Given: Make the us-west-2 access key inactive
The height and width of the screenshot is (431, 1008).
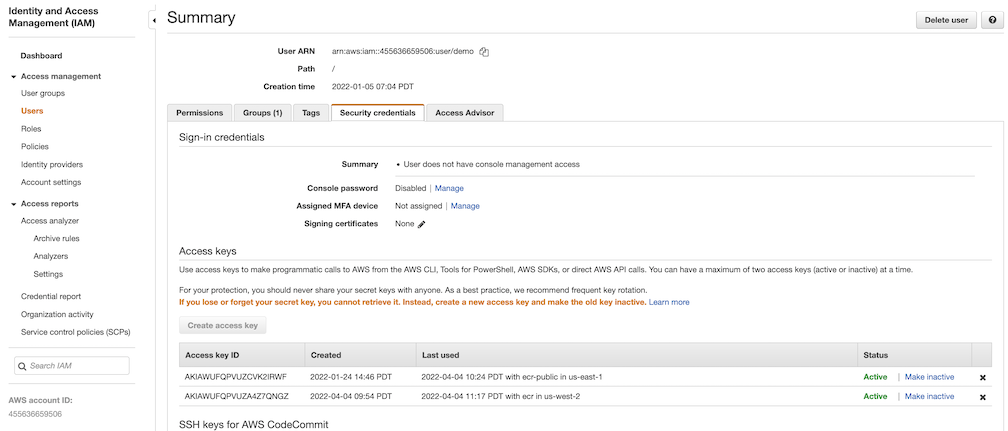Looking at the screenshot, I should coord(929,396).
